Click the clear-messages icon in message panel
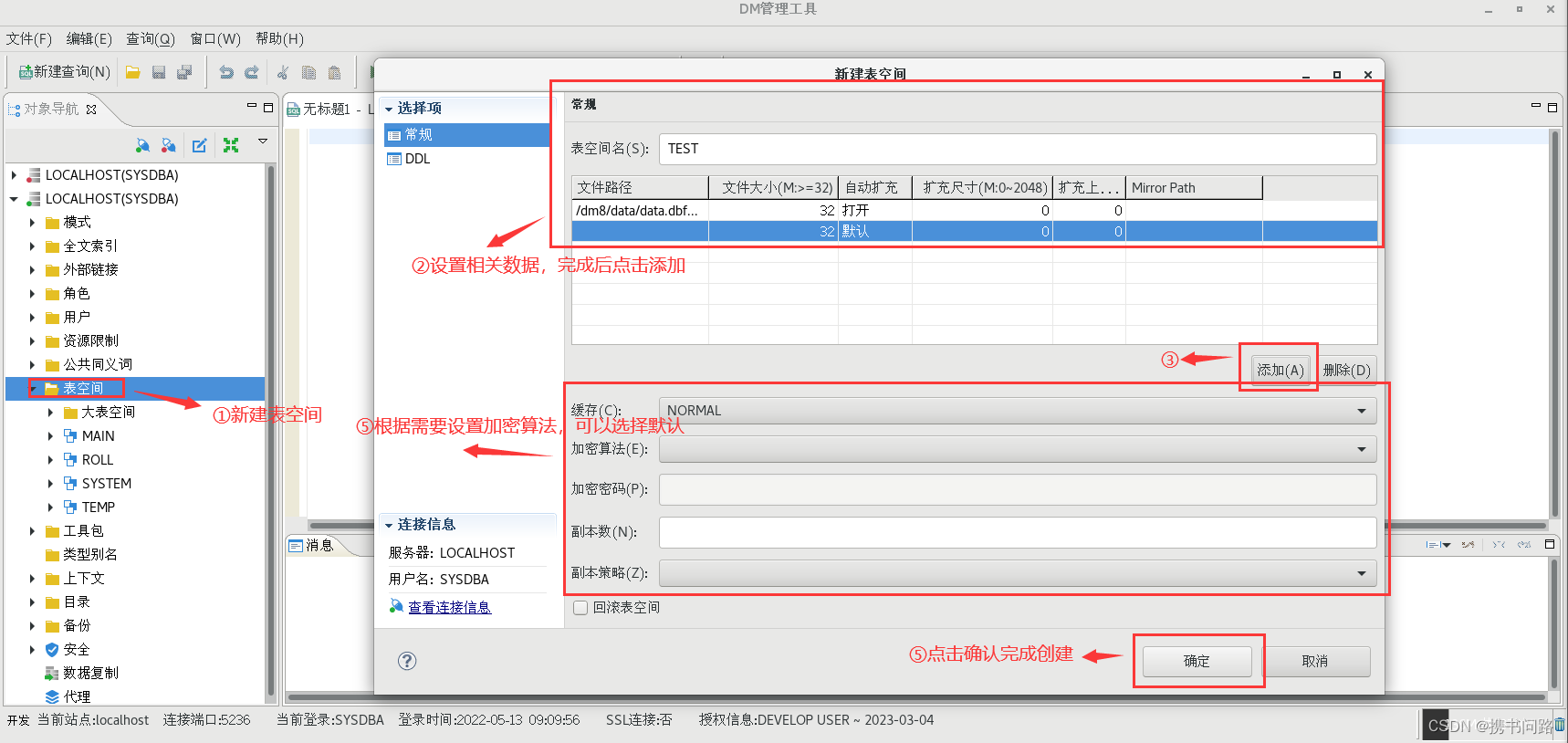This screenshot has width=1568, height=743. click(1468, 545)
